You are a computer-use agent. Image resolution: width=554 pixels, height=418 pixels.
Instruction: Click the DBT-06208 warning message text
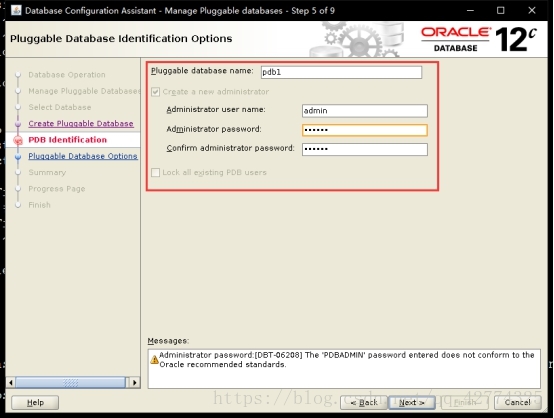pos(346,360)
